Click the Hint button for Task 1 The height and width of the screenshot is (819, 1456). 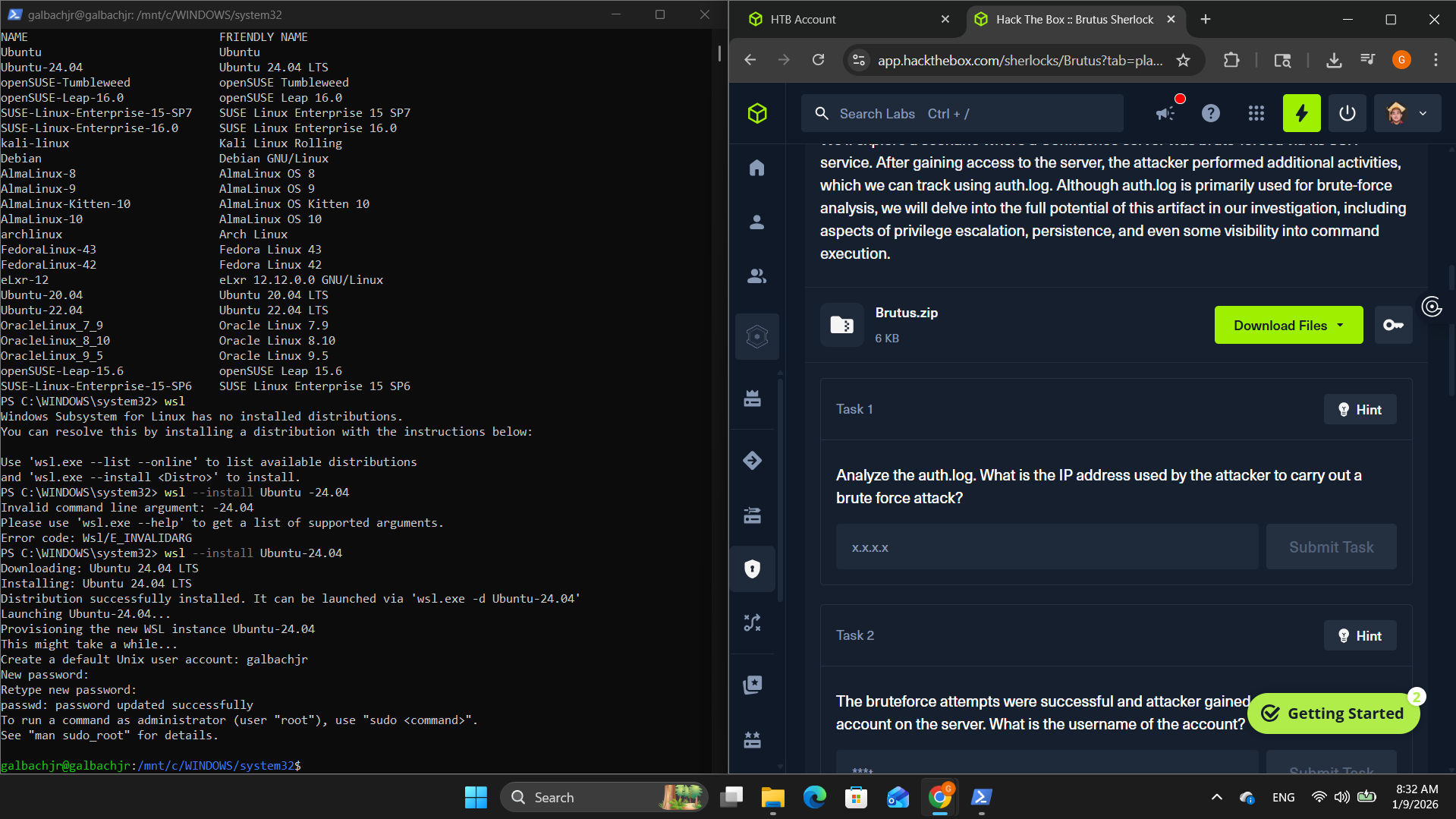coord(1360,409)
